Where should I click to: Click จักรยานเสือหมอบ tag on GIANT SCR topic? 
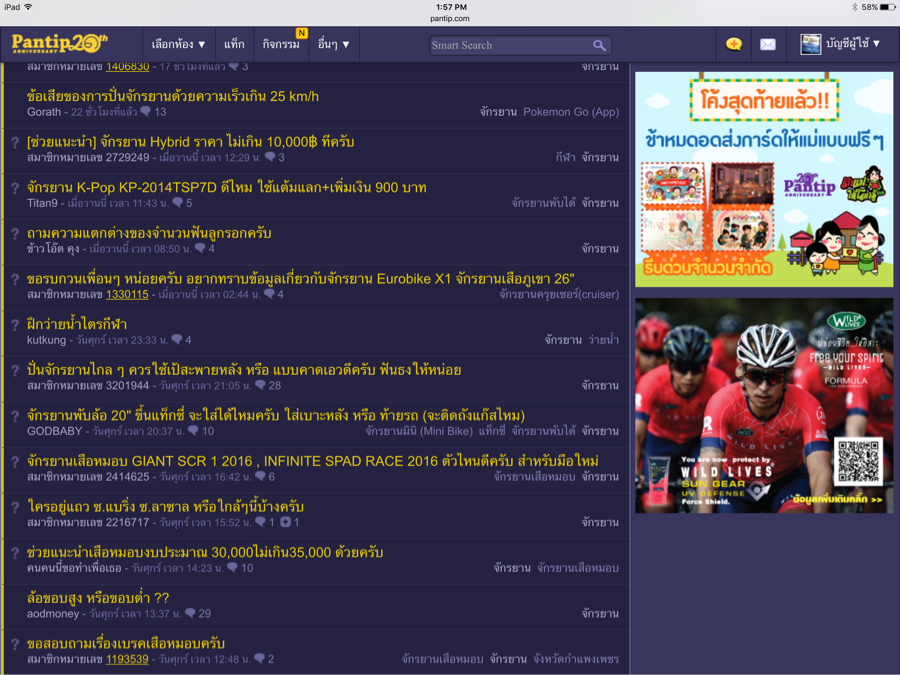[x=534, y=476]
